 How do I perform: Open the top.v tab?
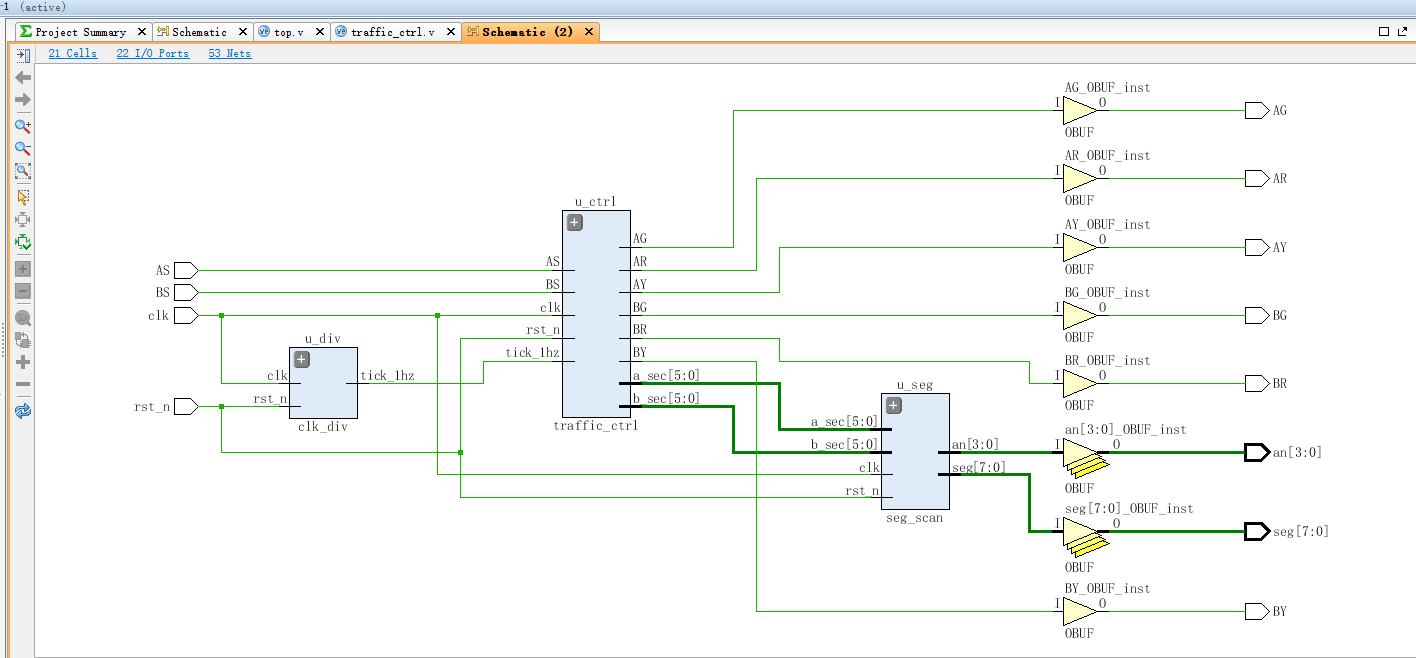[289, 32]
